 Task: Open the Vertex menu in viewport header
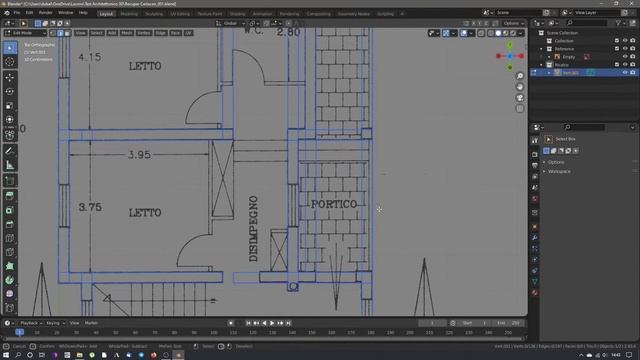[144, 33]
